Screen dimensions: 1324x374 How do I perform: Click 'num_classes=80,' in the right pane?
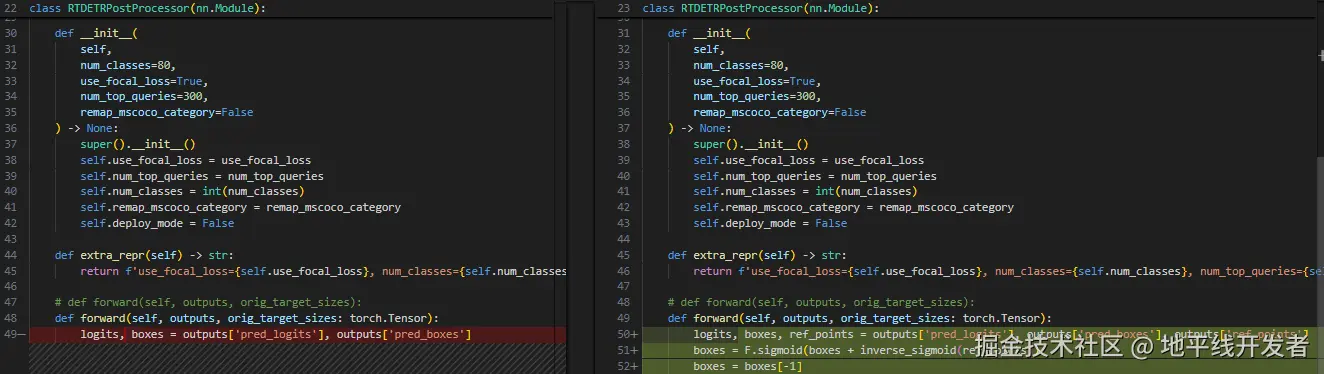pyautogui.click(x=741, y=65)
